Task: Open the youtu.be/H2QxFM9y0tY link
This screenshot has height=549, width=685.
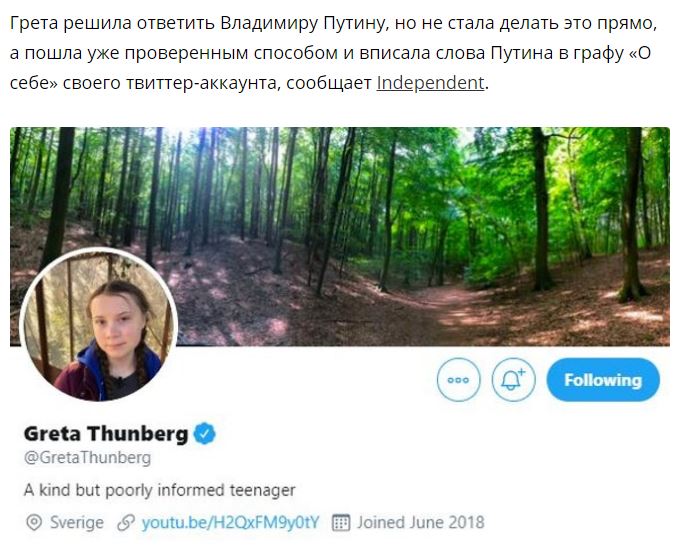Action: click(230, 522)
